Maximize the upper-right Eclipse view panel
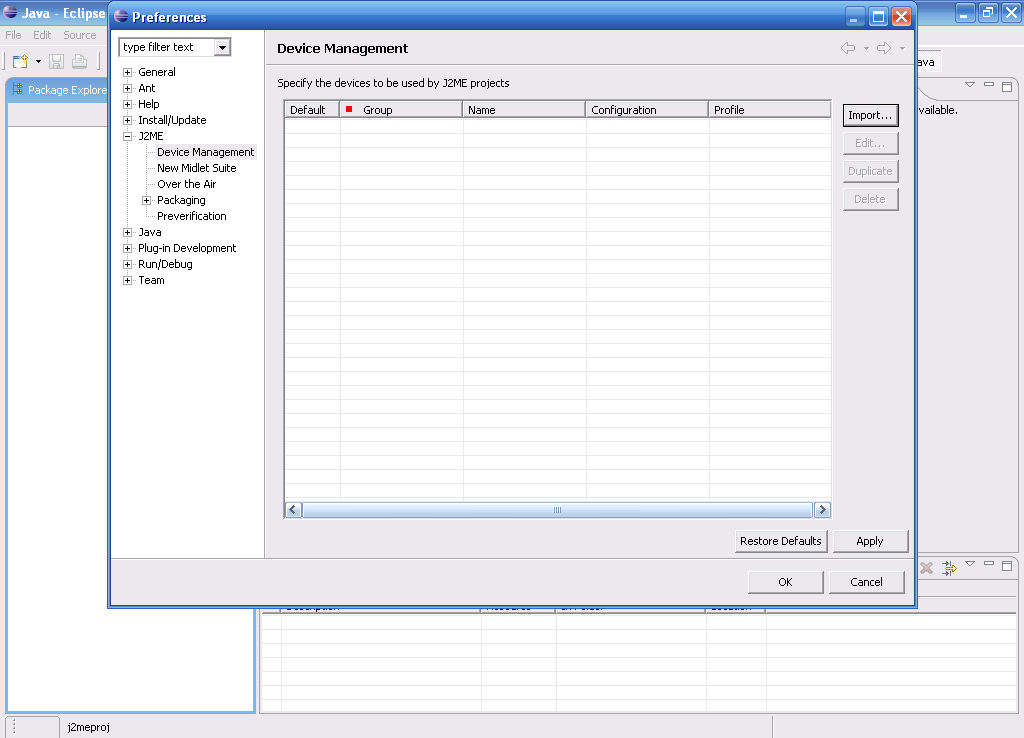 pos(1007,86)
